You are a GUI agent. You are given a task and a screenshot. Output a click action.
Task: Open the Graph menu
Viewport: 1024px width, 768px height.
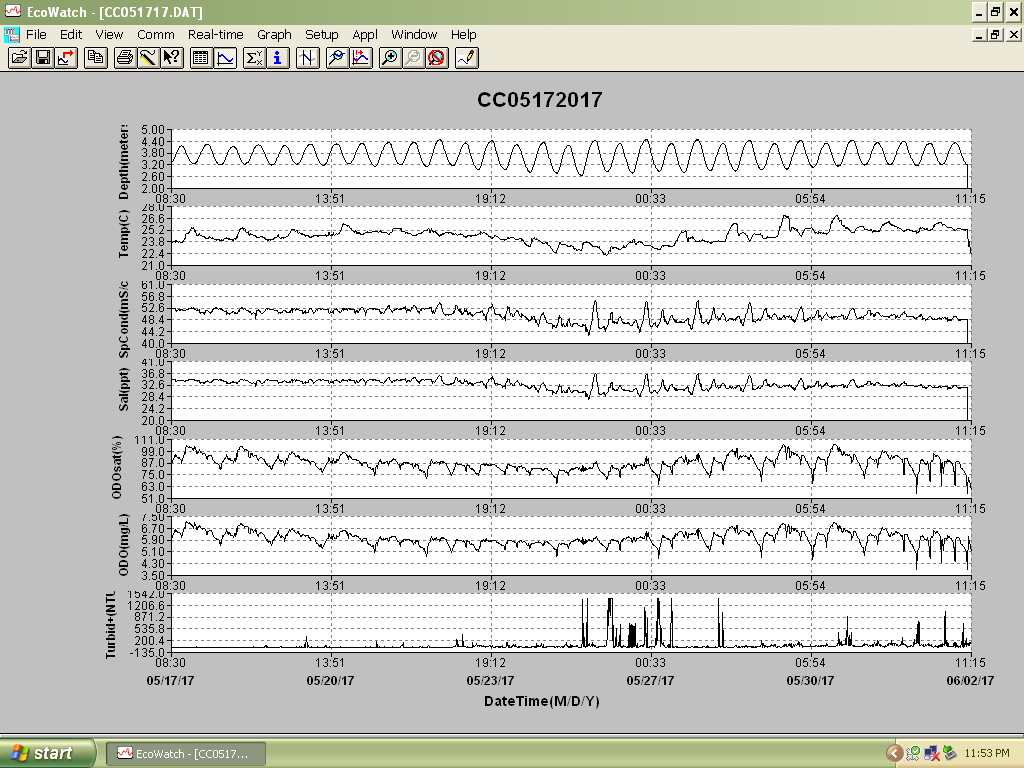tap(274, 35)
